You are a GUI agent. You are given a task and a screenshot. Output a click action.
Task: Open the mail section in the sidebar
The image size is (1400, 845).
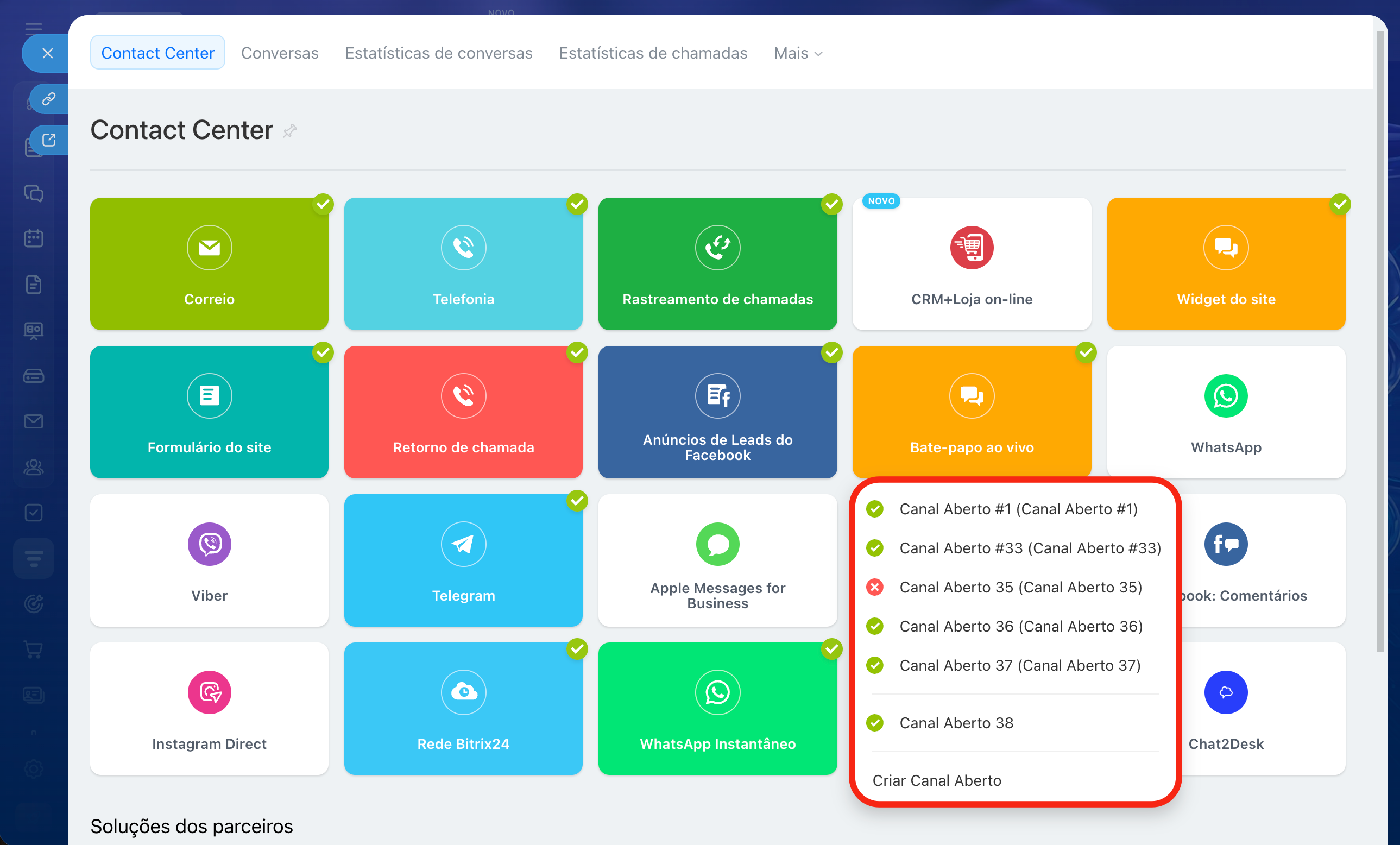pyautogui.click(x=34, y=421)
